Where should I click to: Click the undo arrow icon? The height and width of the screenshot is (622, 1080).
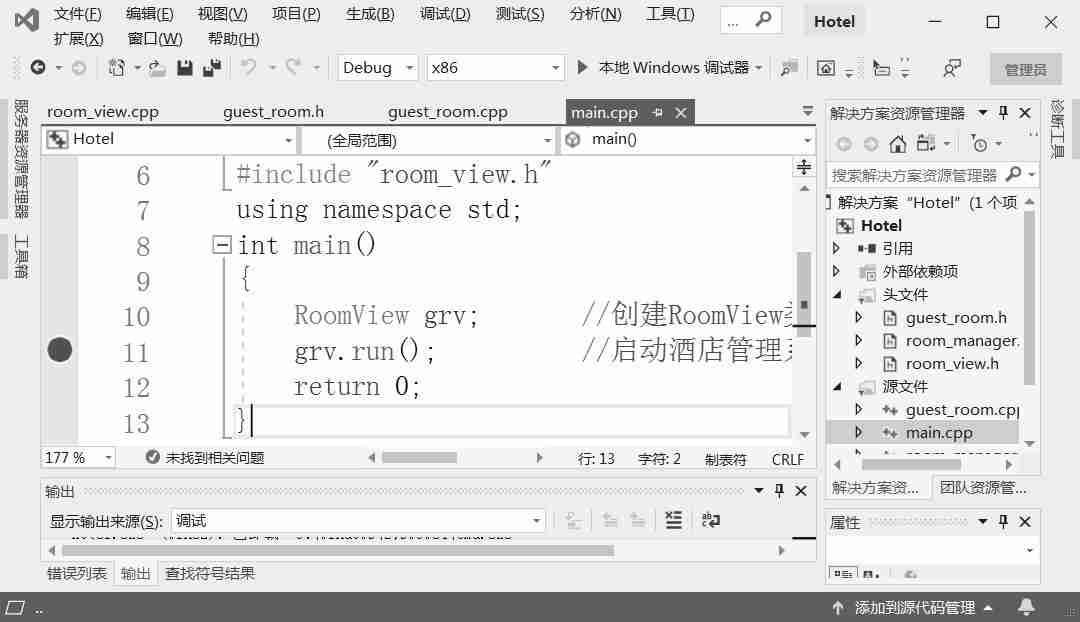tap(248, 67)
